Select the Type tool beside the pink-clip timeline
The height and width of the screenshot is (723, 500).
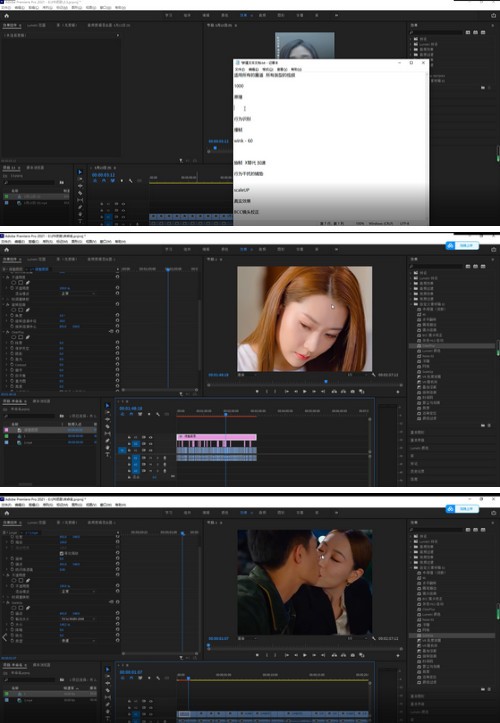click(x=107, y=455)
